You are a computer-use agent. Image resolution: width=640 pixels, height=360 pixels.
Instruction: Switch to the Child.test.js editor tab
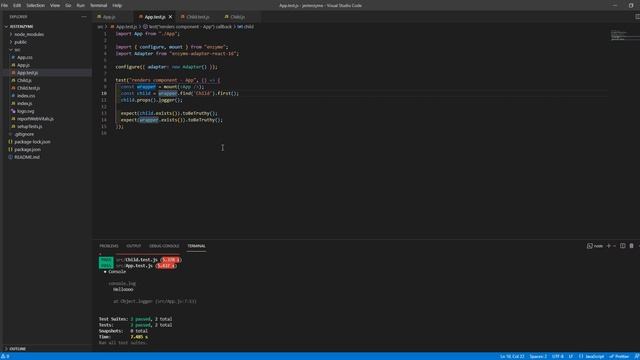tap(198, 17)
